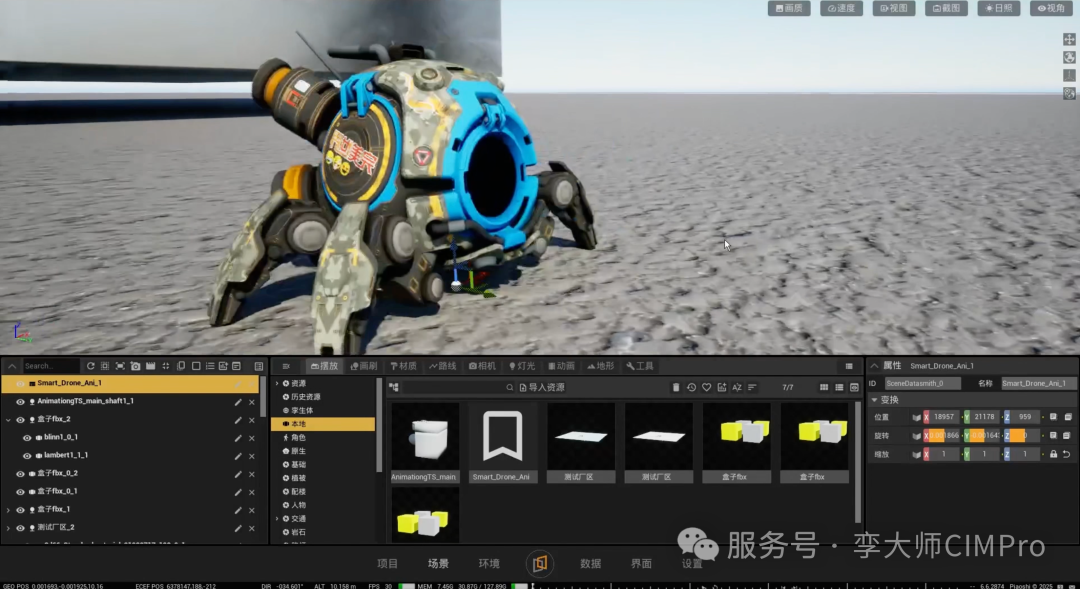The width and height of the screenshot is (1080, 589).
Task: Click the heart favorites icon in asset toolbar
Action: [x=706, y=387]
